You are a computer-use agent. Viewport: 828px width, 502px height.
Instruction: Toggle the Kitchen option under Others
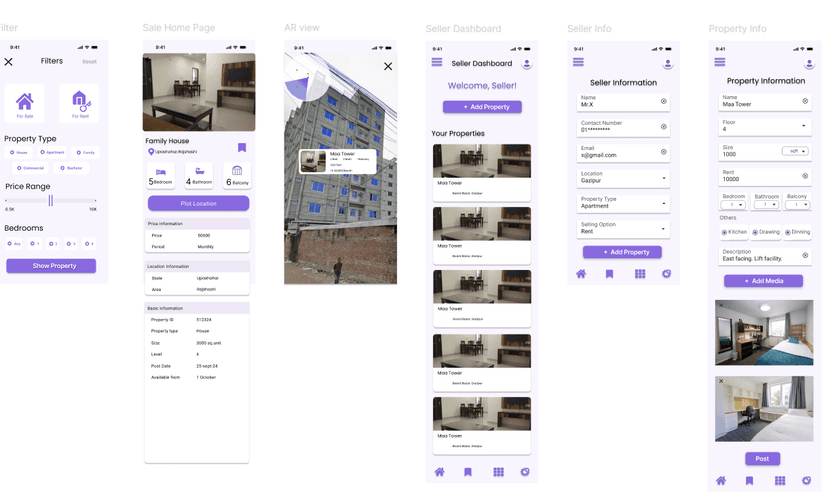pyautogui.click(x=724, y=232)
